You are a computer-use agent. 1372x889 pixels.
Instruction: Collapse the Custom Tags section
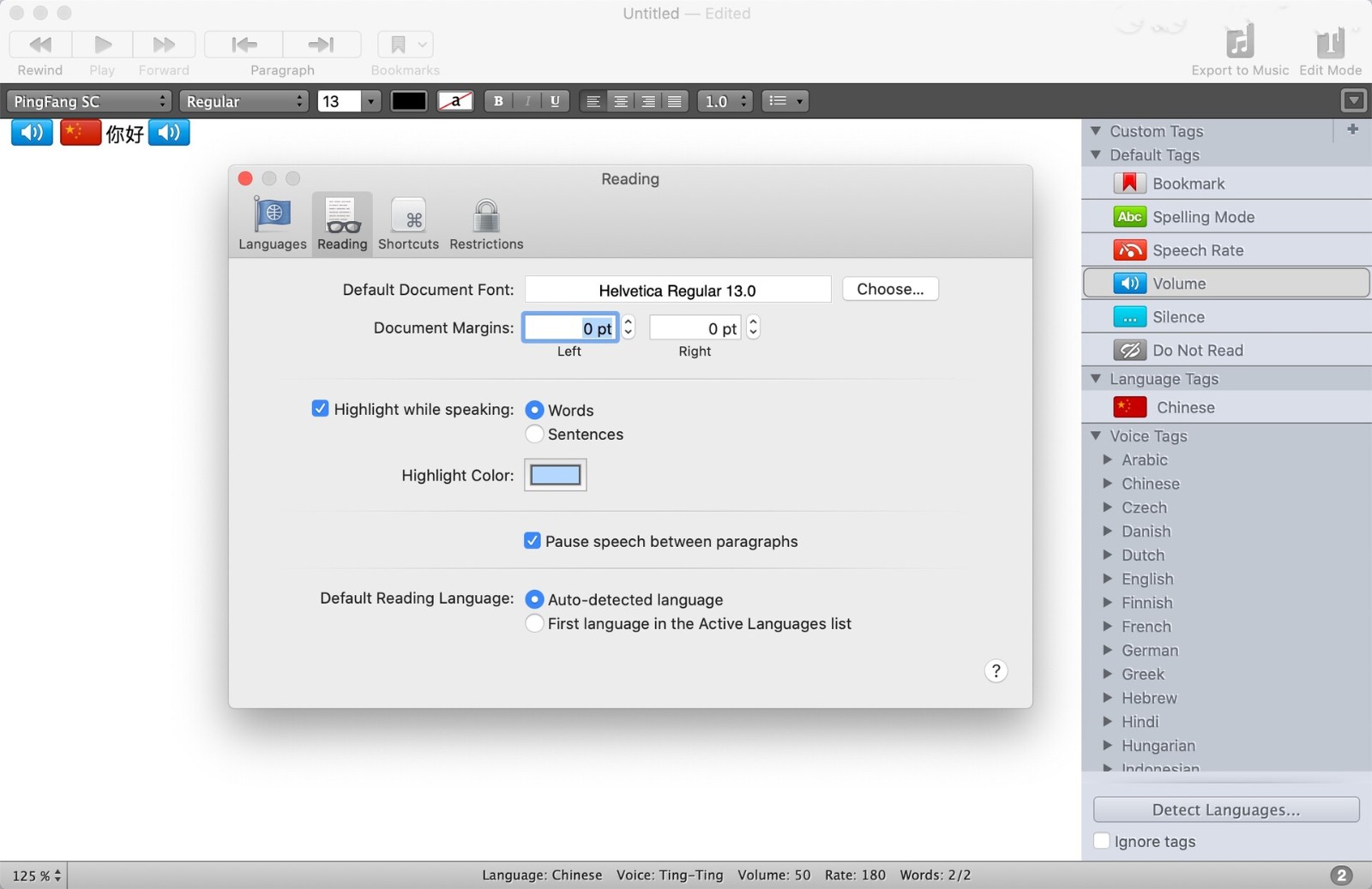1096,131
